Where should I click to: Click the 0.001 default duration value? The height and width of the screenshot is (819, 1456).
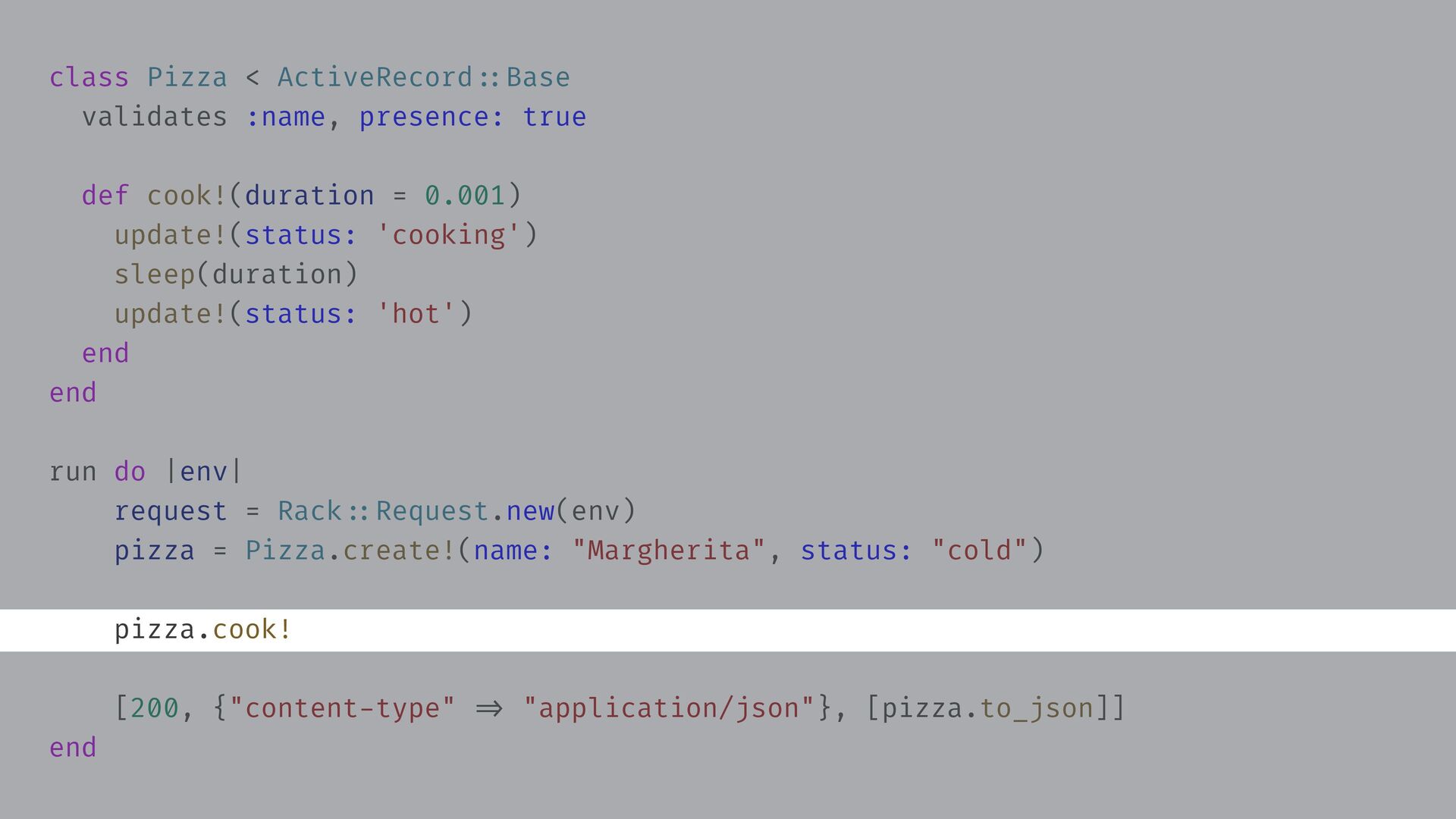[464, 196]
